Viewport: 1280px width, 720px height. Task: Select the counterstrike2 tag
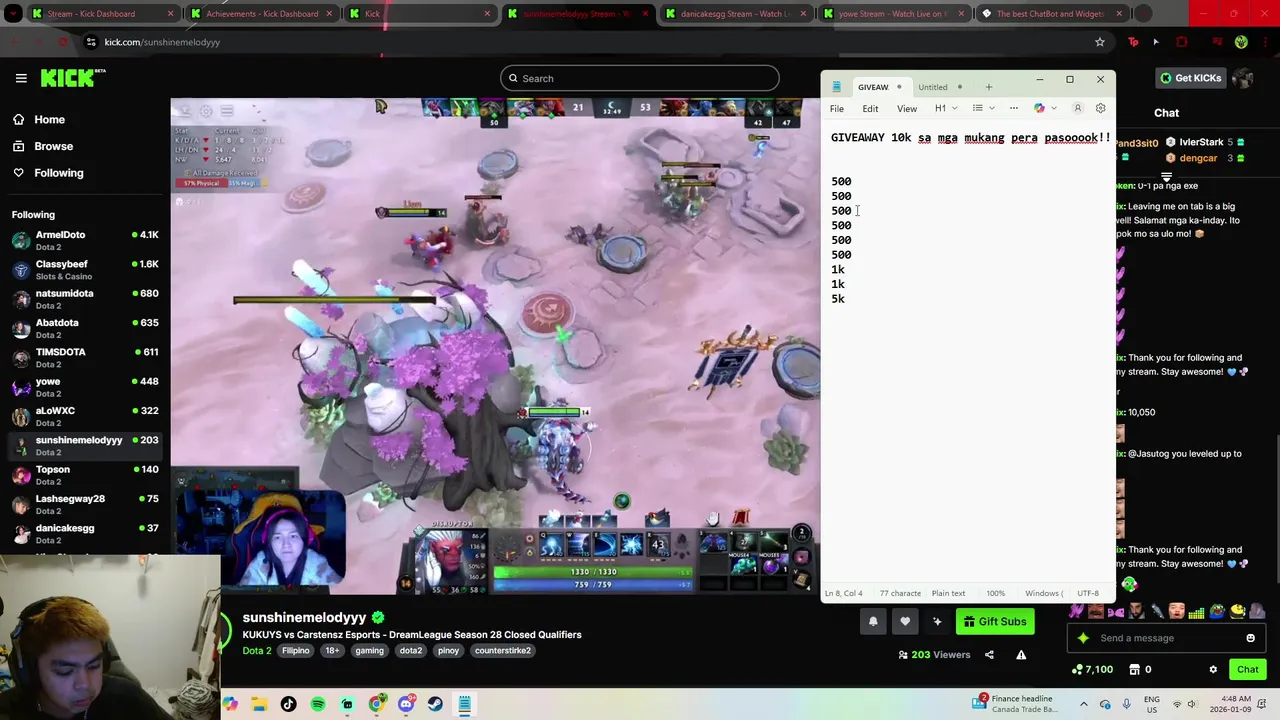pos(503,650)
